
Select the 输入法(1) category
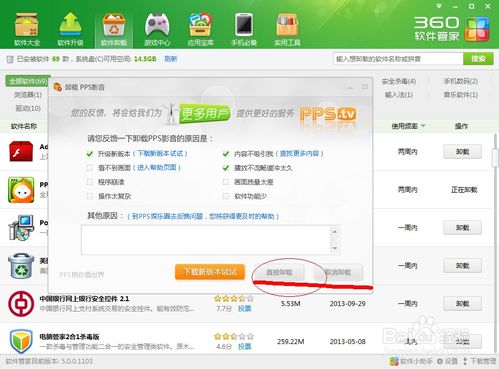pos(399,95)
